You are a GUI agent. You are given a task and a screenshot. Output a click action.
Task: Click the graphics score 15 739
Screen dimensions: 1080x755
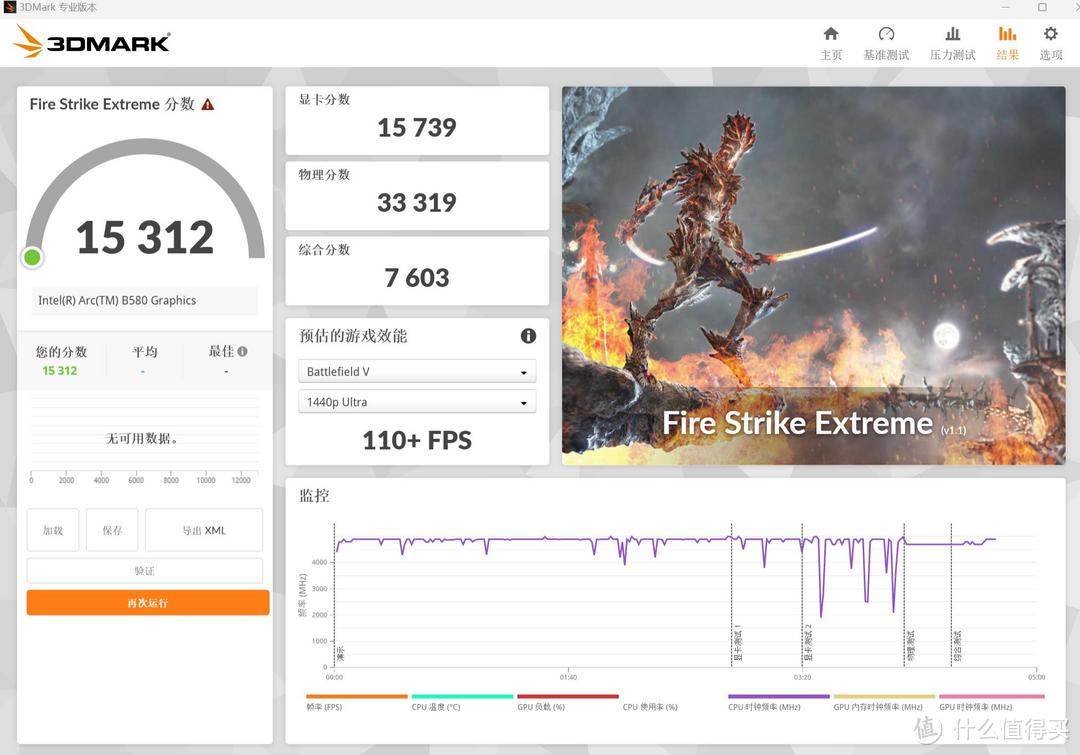(417, 127)
